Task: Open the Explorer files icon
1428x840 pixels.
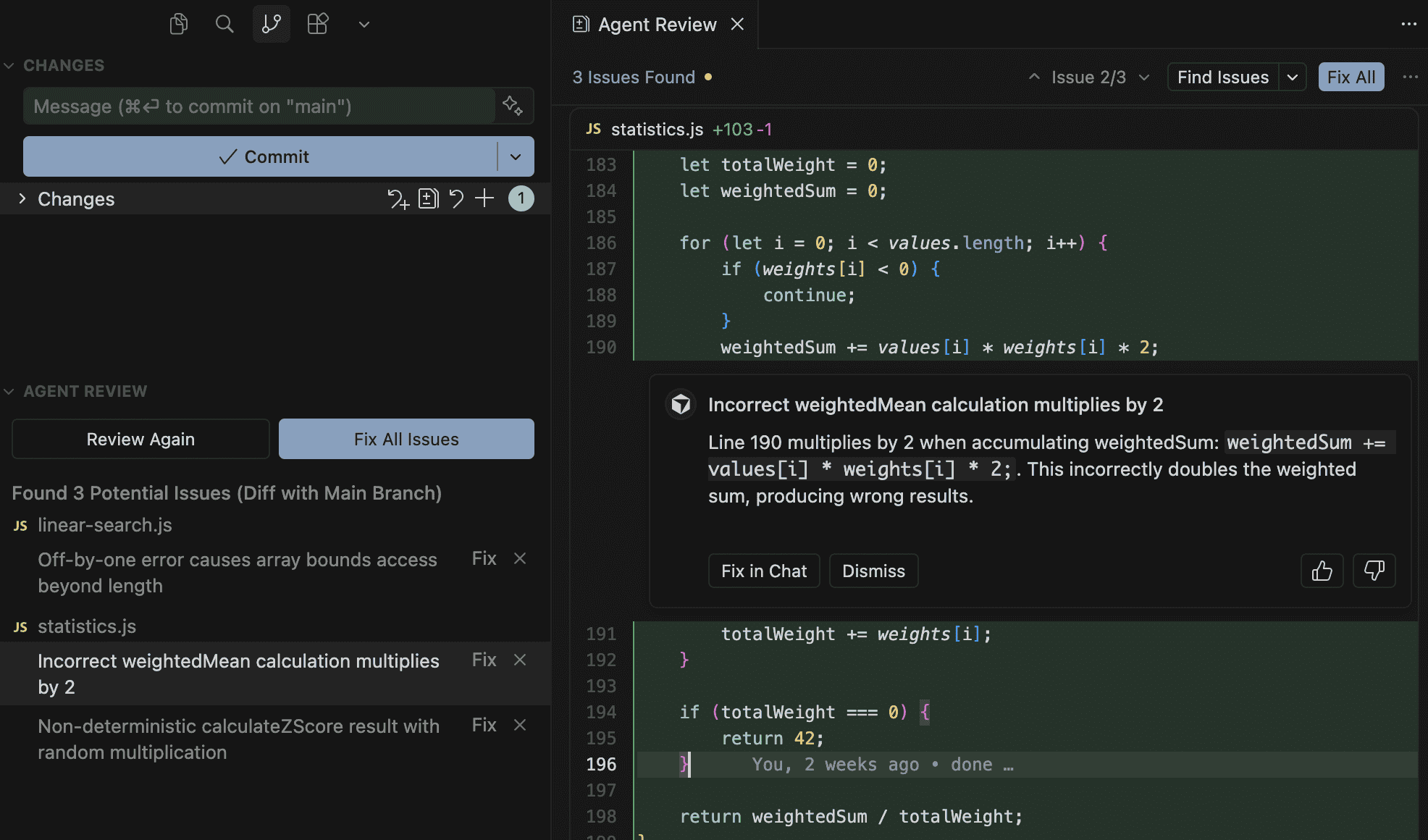Action: pos(178,24)
